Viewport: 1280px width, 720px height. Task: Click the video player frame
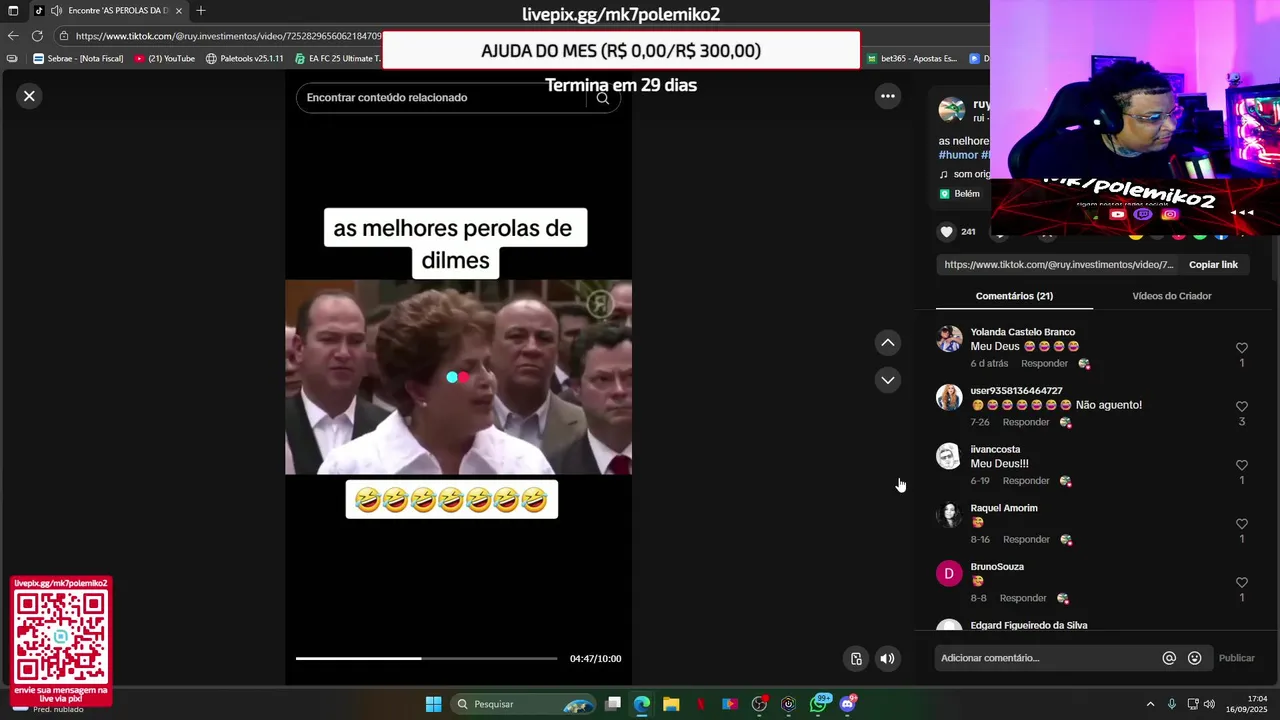tap(458, 377)
